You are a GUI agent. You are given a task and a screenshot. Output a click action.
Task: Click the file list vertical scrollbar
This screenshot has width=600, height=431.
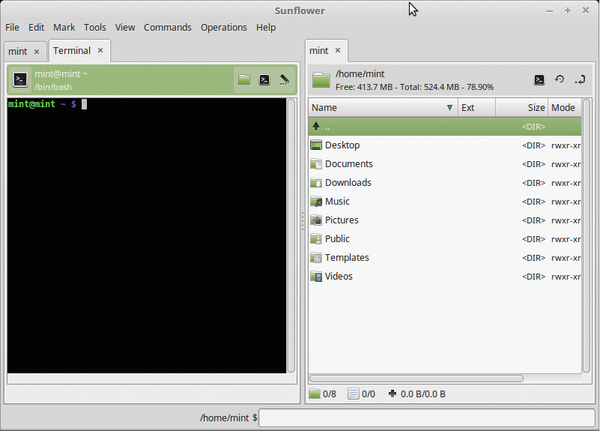pos(586,235)
